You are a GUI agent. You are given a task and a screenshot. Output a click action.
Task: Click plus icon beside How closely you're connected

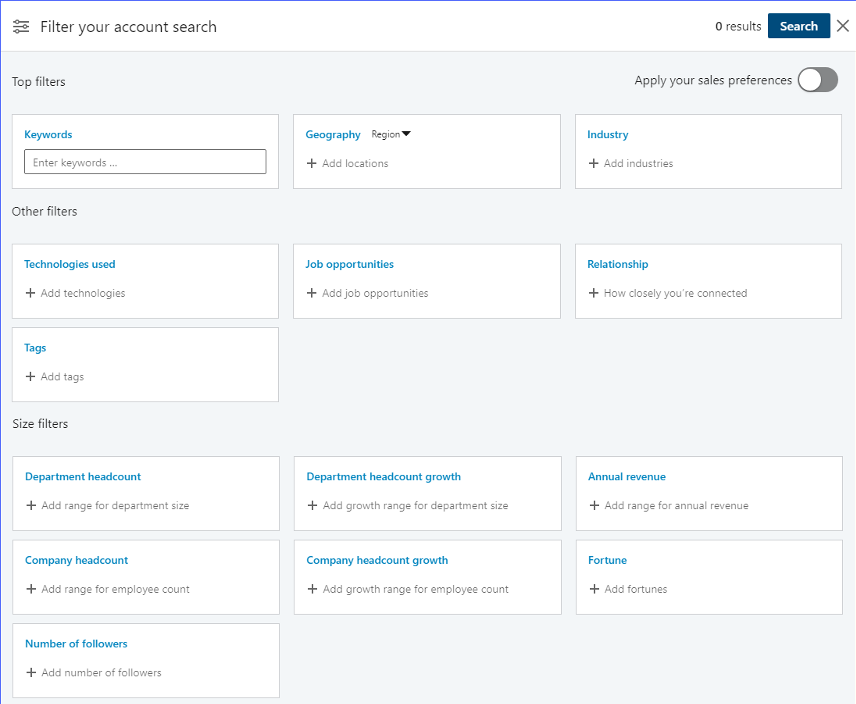pyautogui.click(x=593, y=293)
